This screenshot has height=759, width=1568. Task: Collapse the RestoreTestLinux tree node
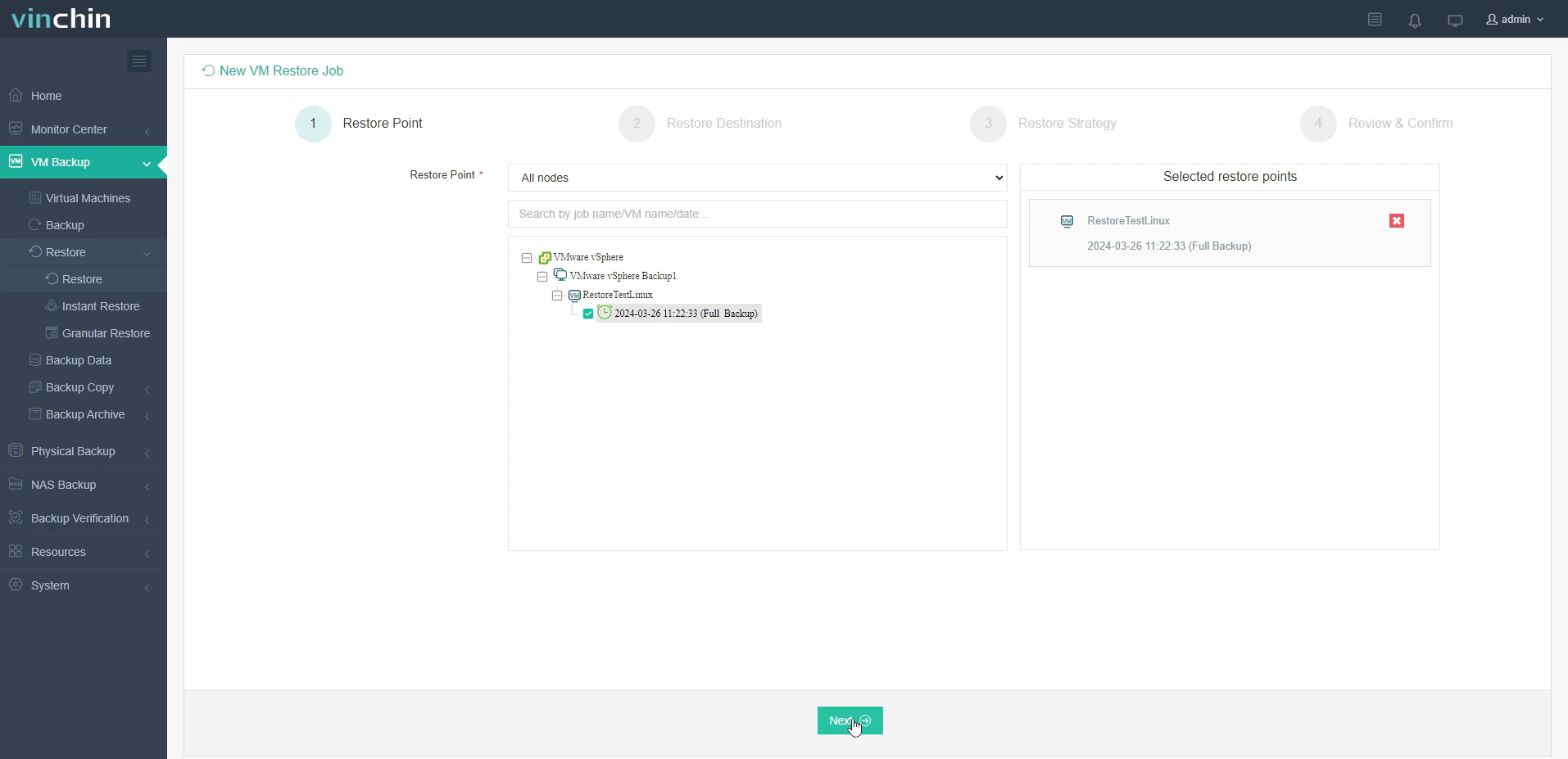click(x=557, y=296)
